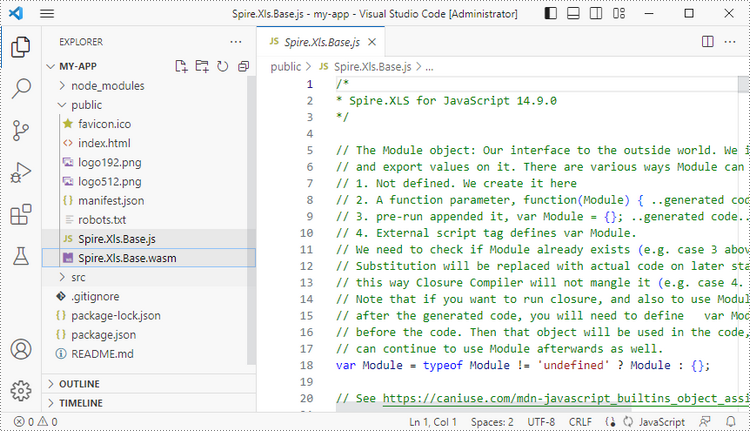Open the Search view in activity bar
This screenshot has height=431, width=750.
click(x=21, y=89)
